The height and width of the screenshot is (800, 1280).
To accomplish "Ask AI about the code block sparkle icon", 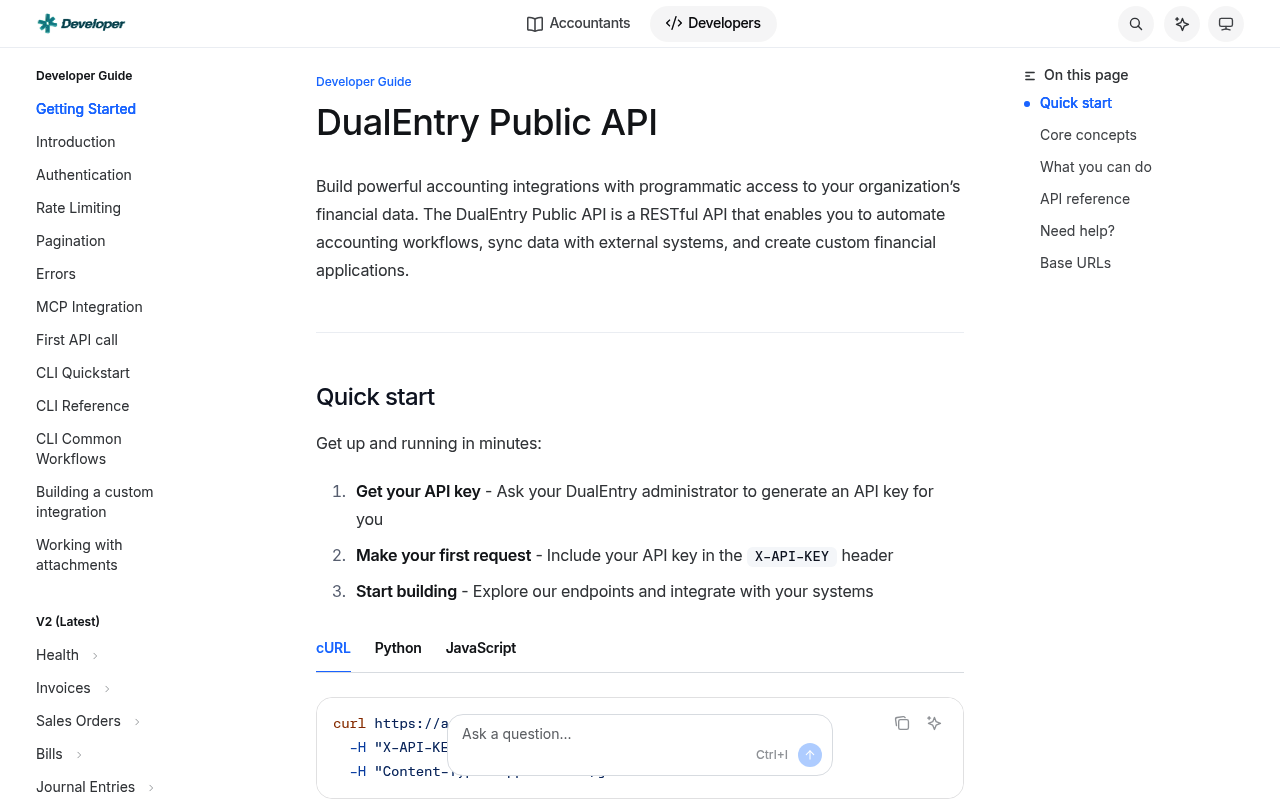I will point(934,723).
